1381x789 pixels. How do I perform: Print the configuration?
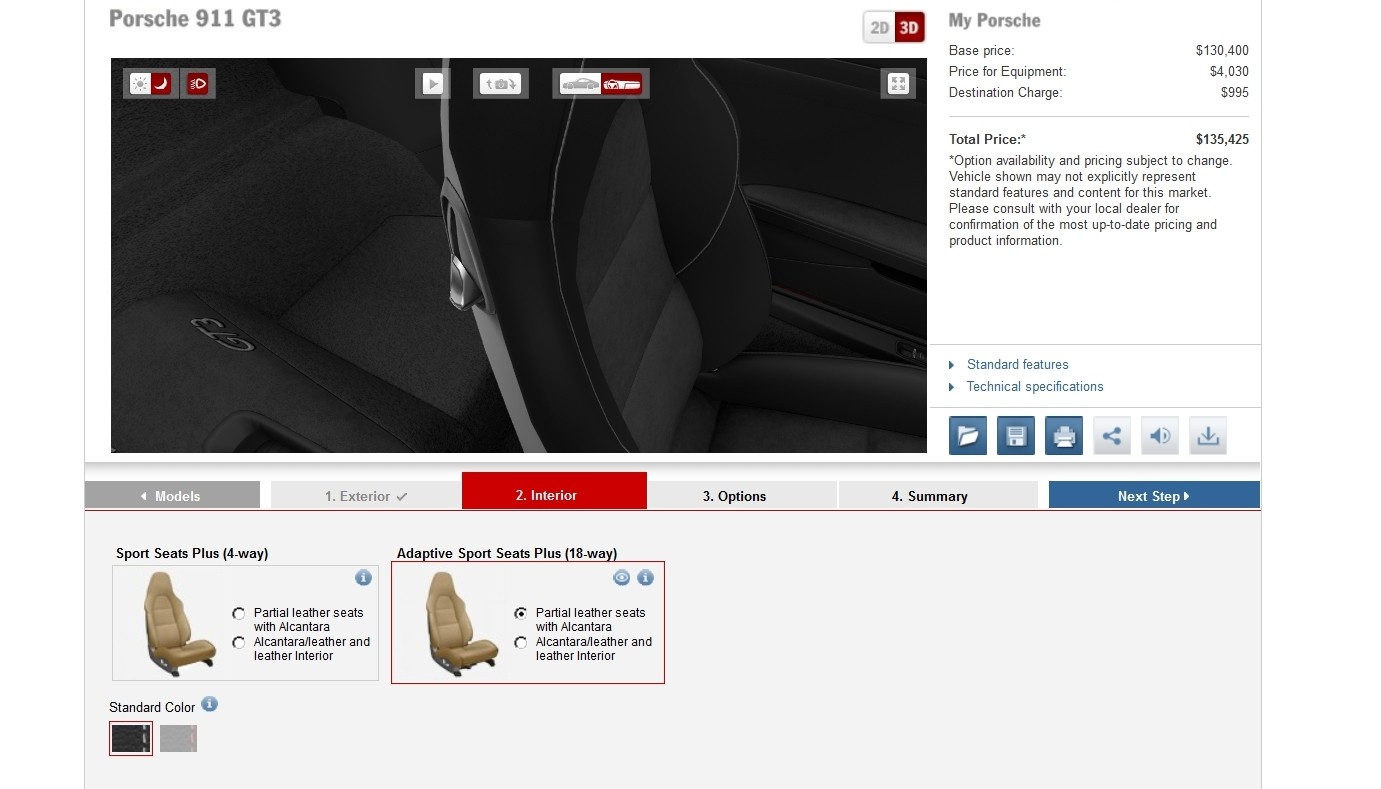(x=1064, y=436)
